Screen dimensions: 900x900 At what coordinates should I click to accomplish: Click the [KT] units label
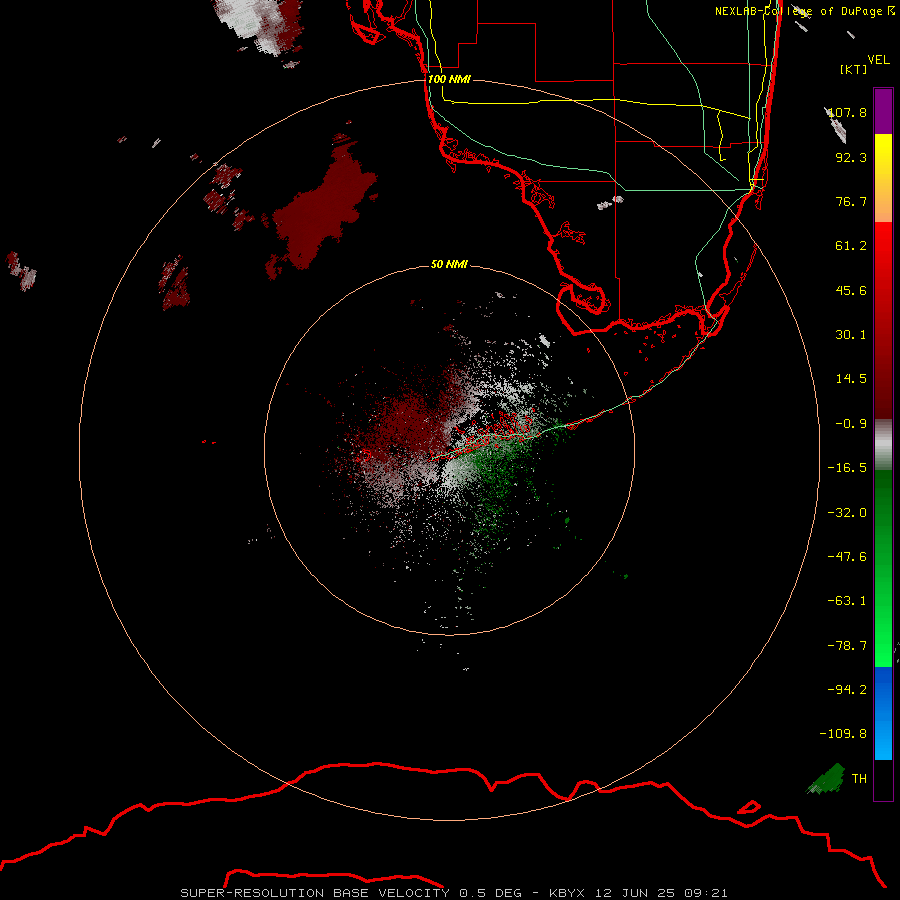854,69
